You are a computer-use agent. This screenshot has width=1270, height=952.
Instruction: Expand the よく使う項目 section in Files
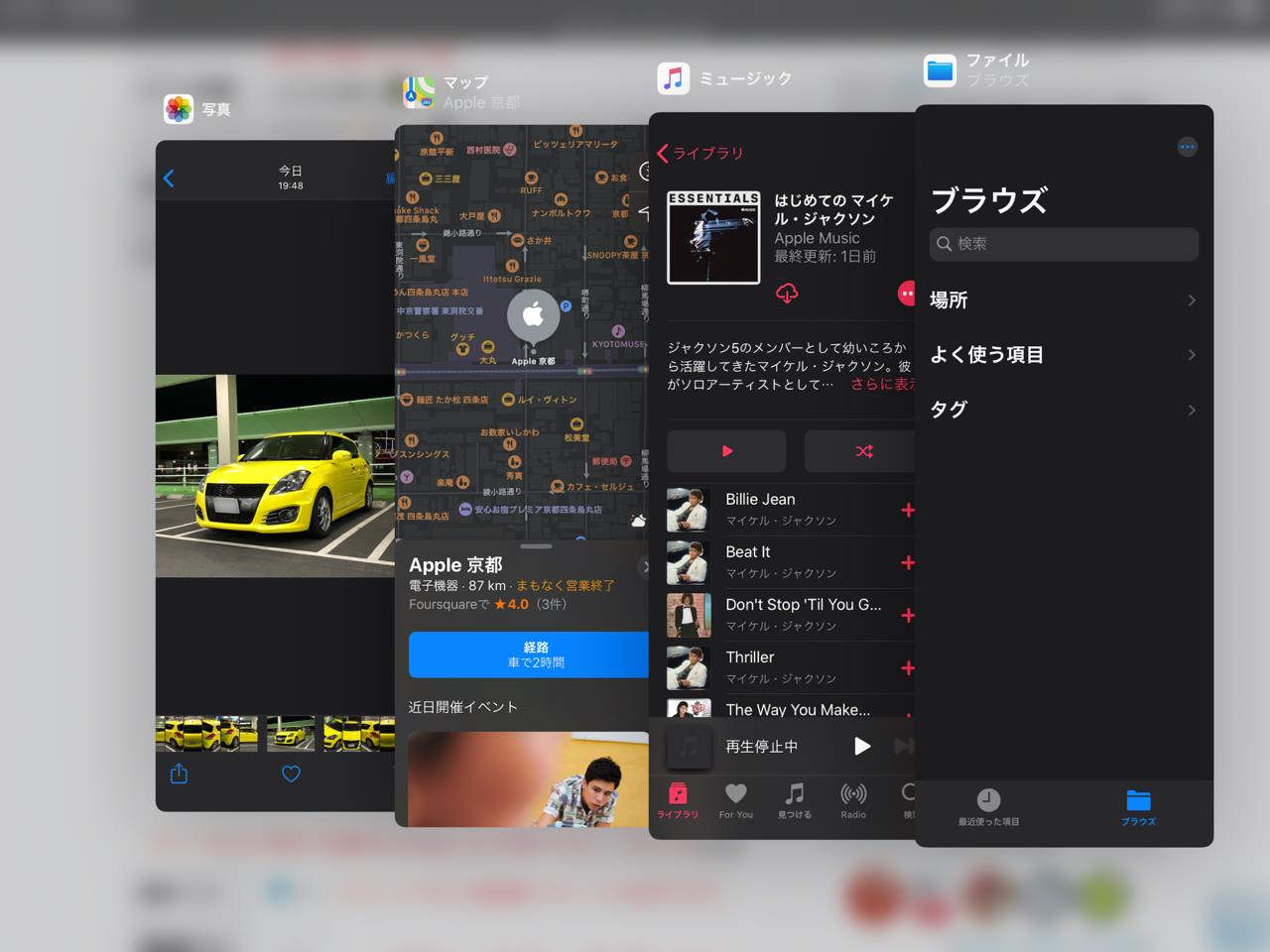tap(1064, 354)
